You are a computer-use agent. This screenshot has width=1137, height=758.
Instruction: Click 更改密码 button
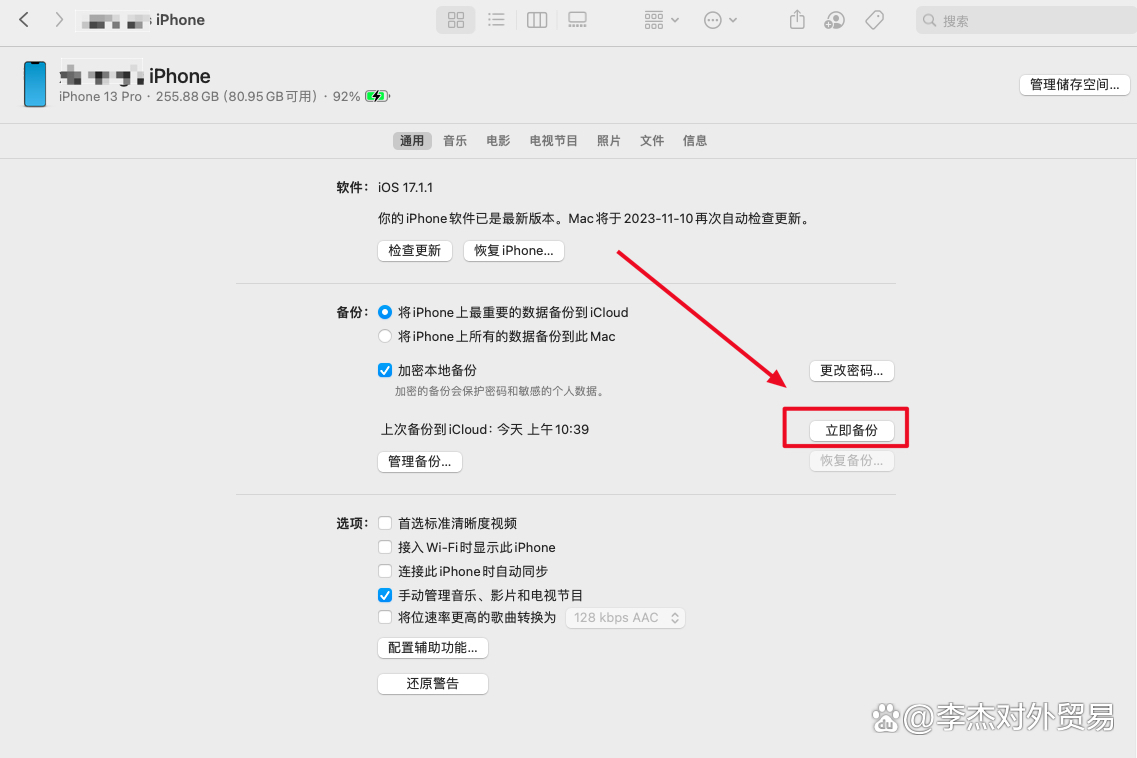click(x=851, y=371)
